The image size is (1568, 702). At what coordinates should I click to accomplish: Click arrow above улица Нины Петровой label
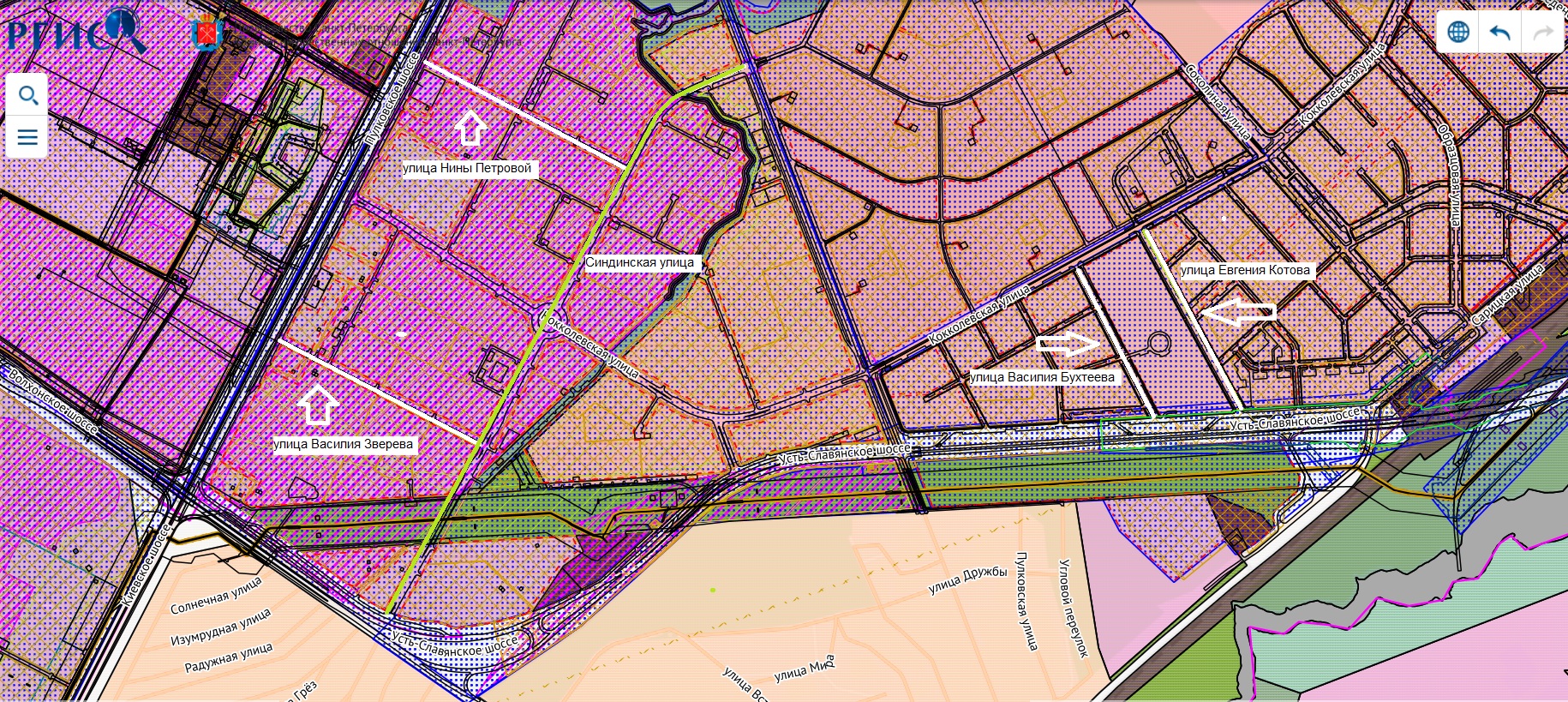pyautogui.click(x=470, y=127)
